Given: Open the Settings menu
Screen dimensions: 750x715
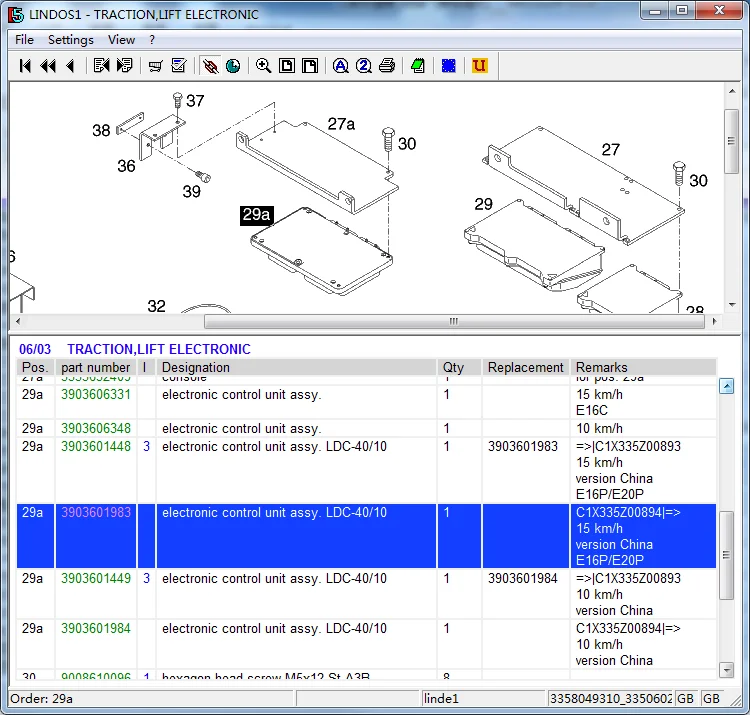Looking at the screenshot, I should click(x=71, y=40).
